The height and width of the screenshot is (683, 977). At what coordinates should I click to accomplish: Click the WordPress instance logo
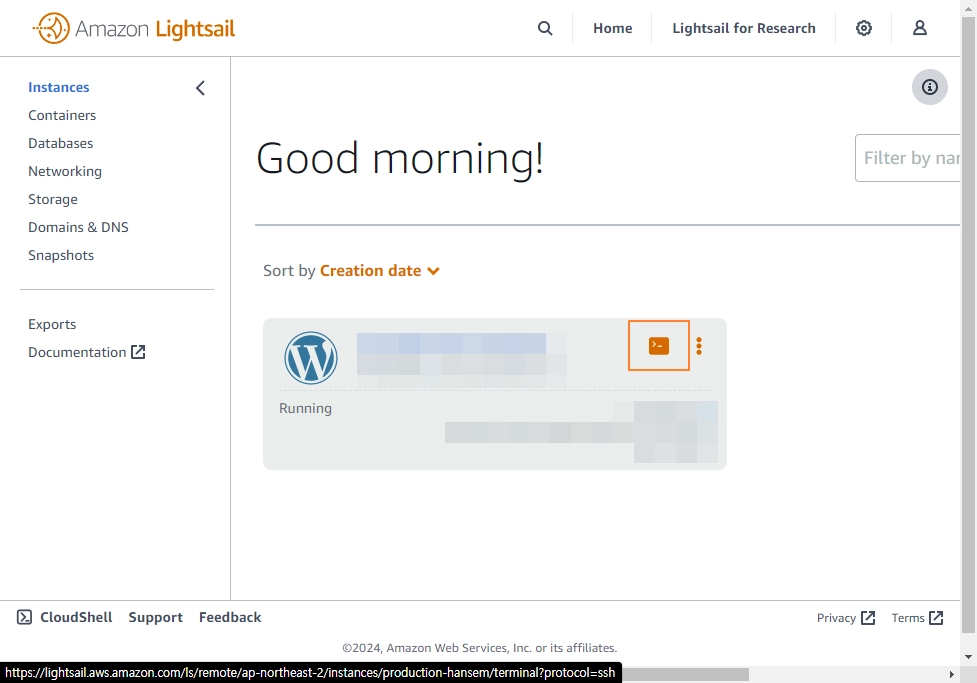click(311, 358)
